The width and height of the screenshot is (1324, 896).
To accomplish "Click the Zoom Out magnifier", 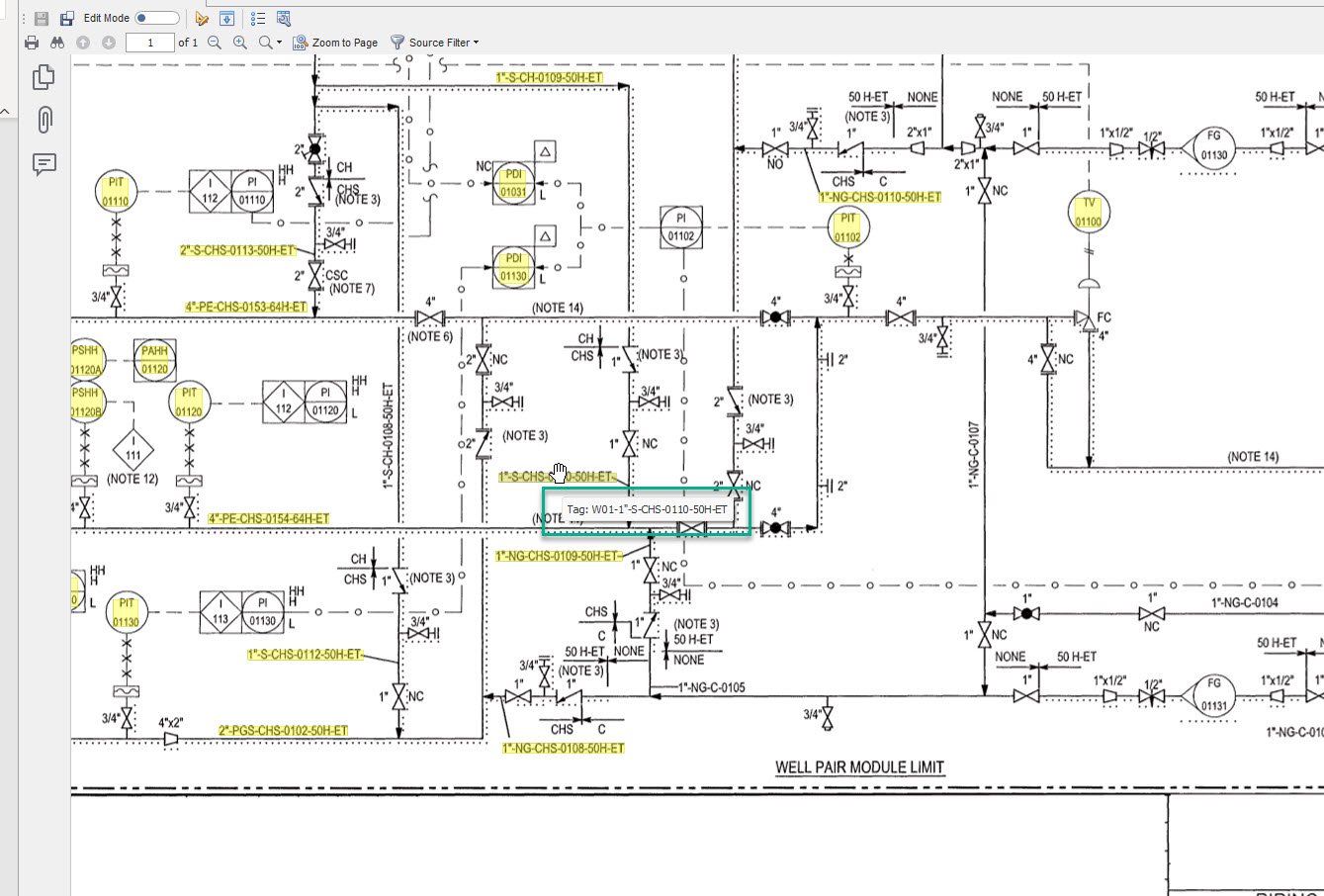I will point(215,43).
